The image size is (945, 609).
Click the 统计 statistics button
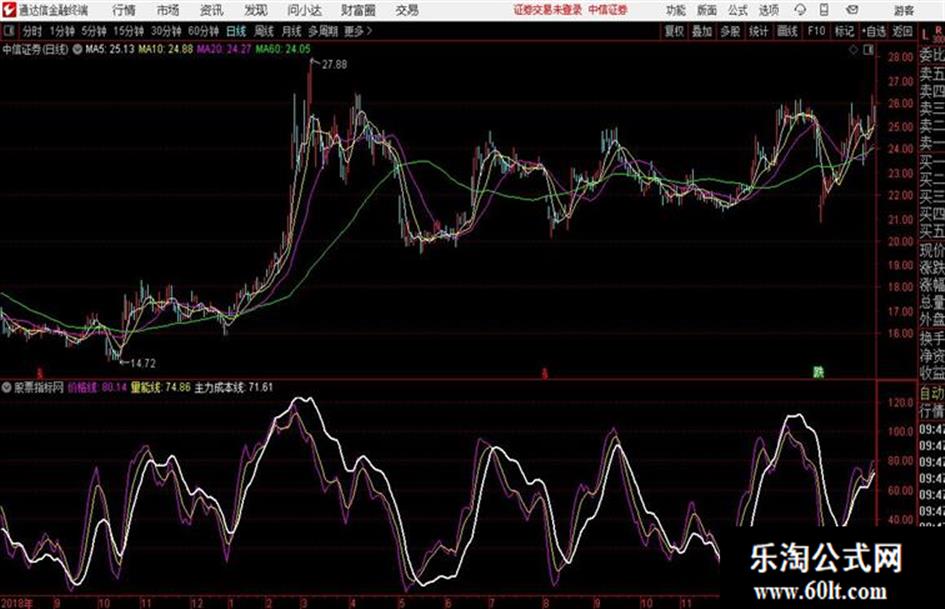pos(759,31)
